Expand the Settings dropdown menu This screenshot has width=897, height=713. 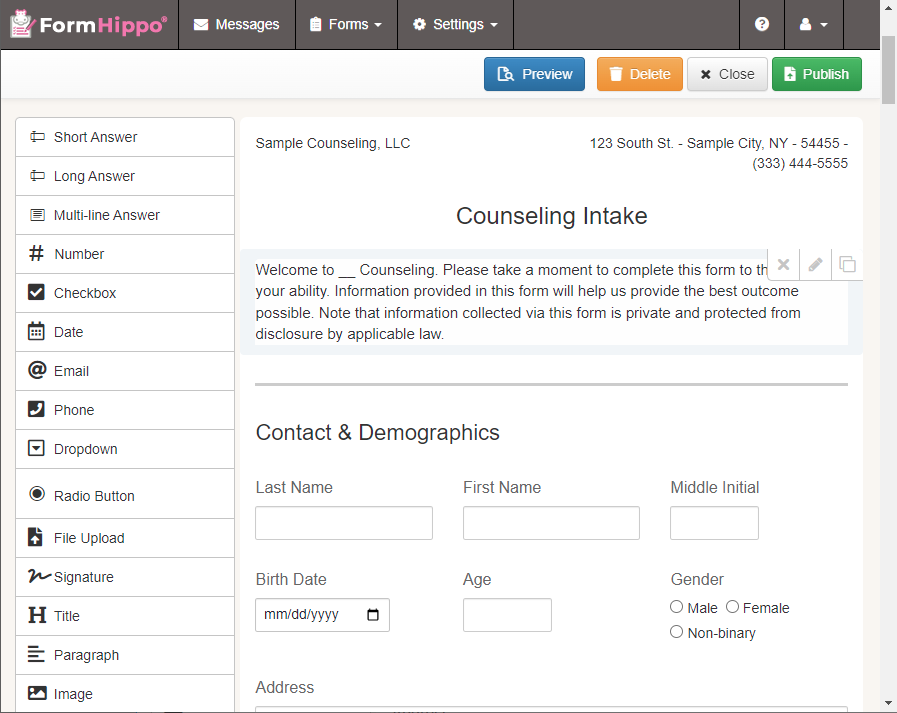click(455, 24)
